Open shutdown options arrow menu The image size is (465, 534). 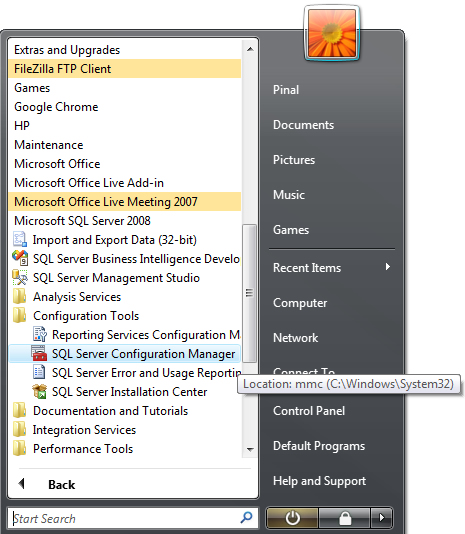click(382, 518)
